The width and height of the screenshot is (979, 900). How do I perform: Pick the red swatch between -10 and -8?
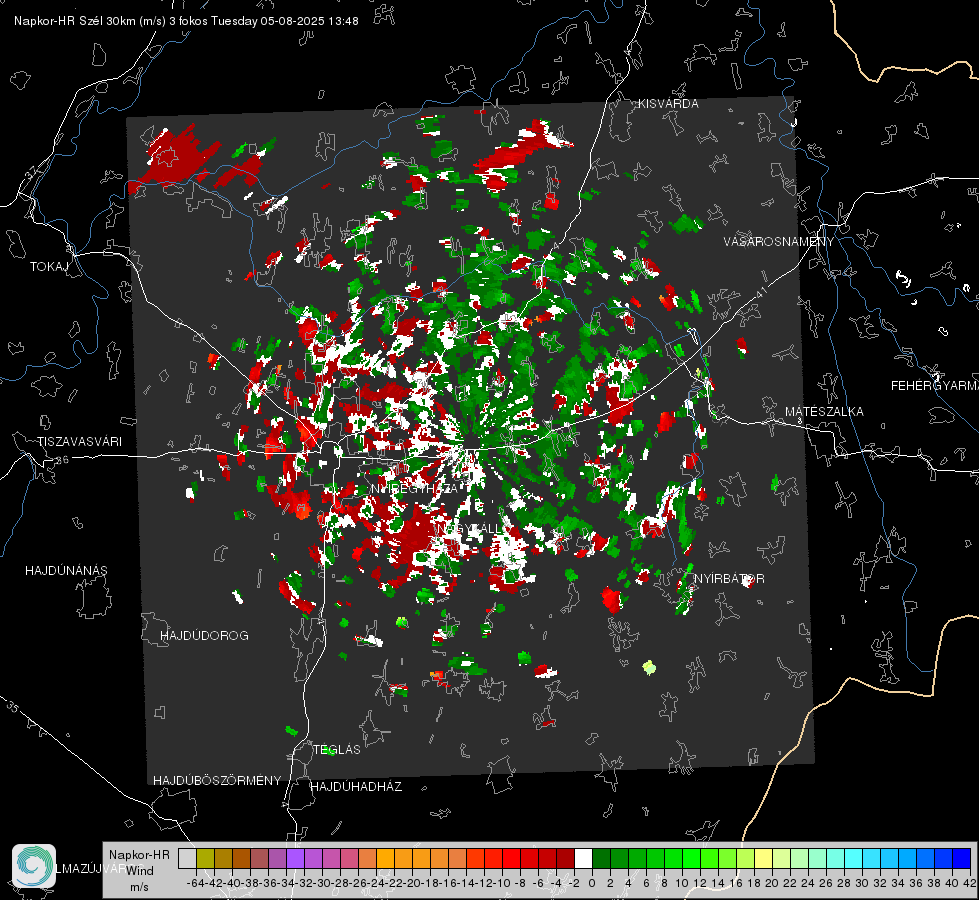pos(511,858)
